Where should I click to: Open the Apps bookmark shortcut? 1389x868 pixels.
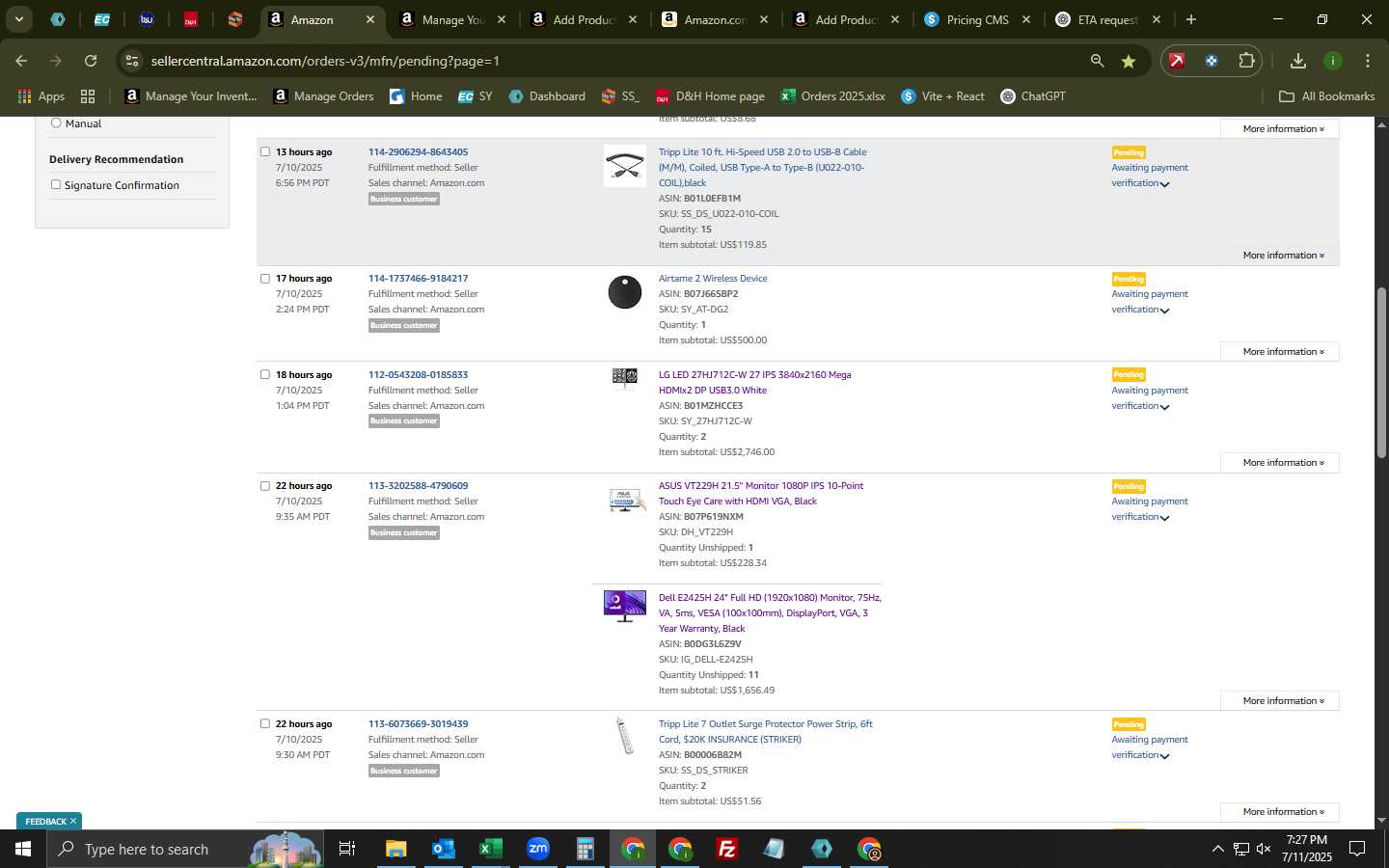pos(41,96)
